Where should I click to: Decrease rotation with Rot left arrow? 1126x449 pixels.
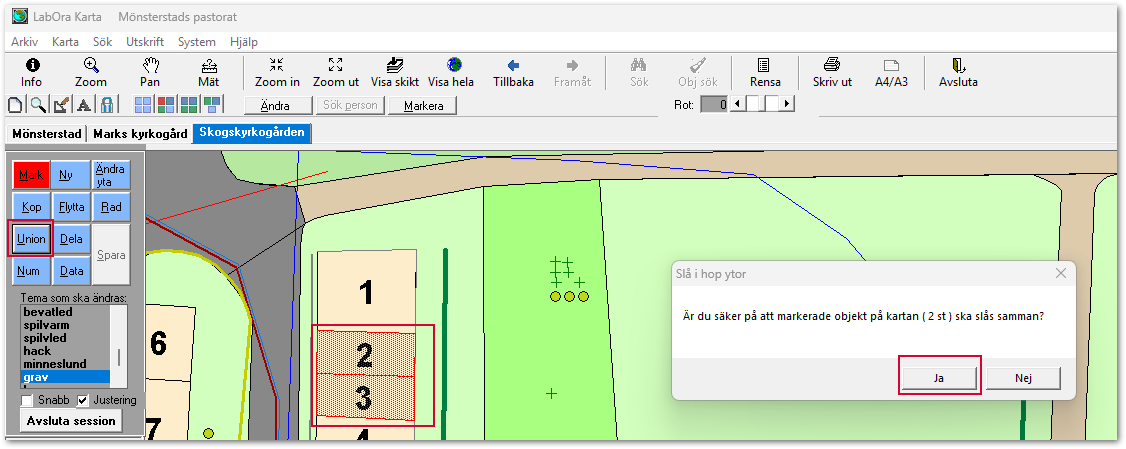click(x=738, y=105)
